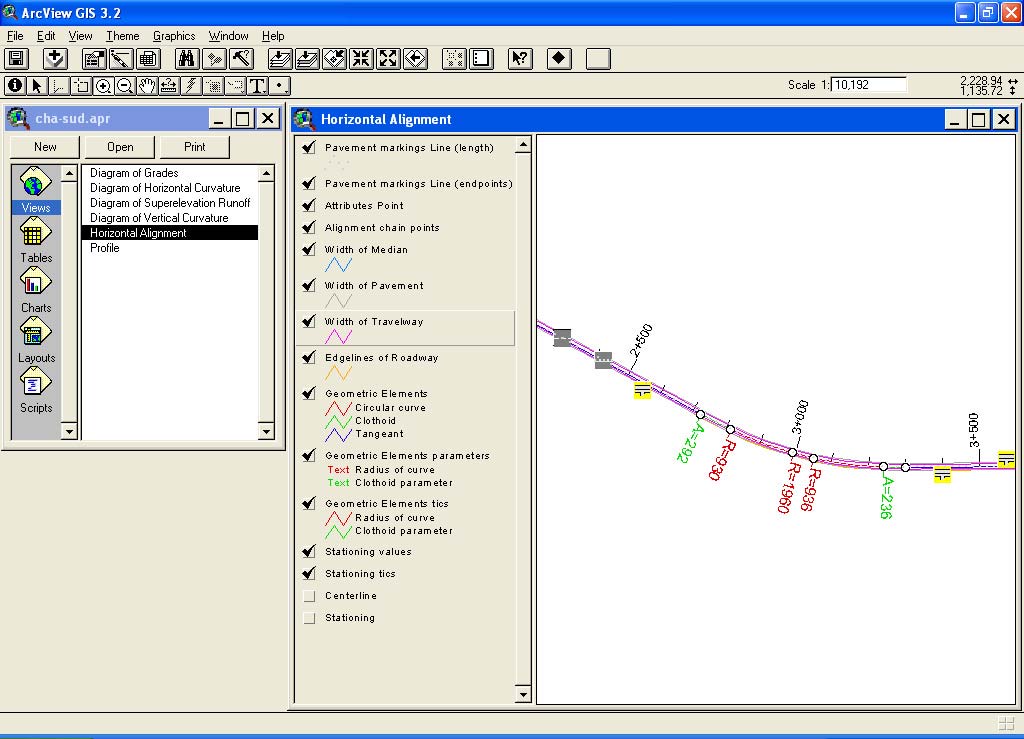Open the Window menu

click(x=228, y=36)
